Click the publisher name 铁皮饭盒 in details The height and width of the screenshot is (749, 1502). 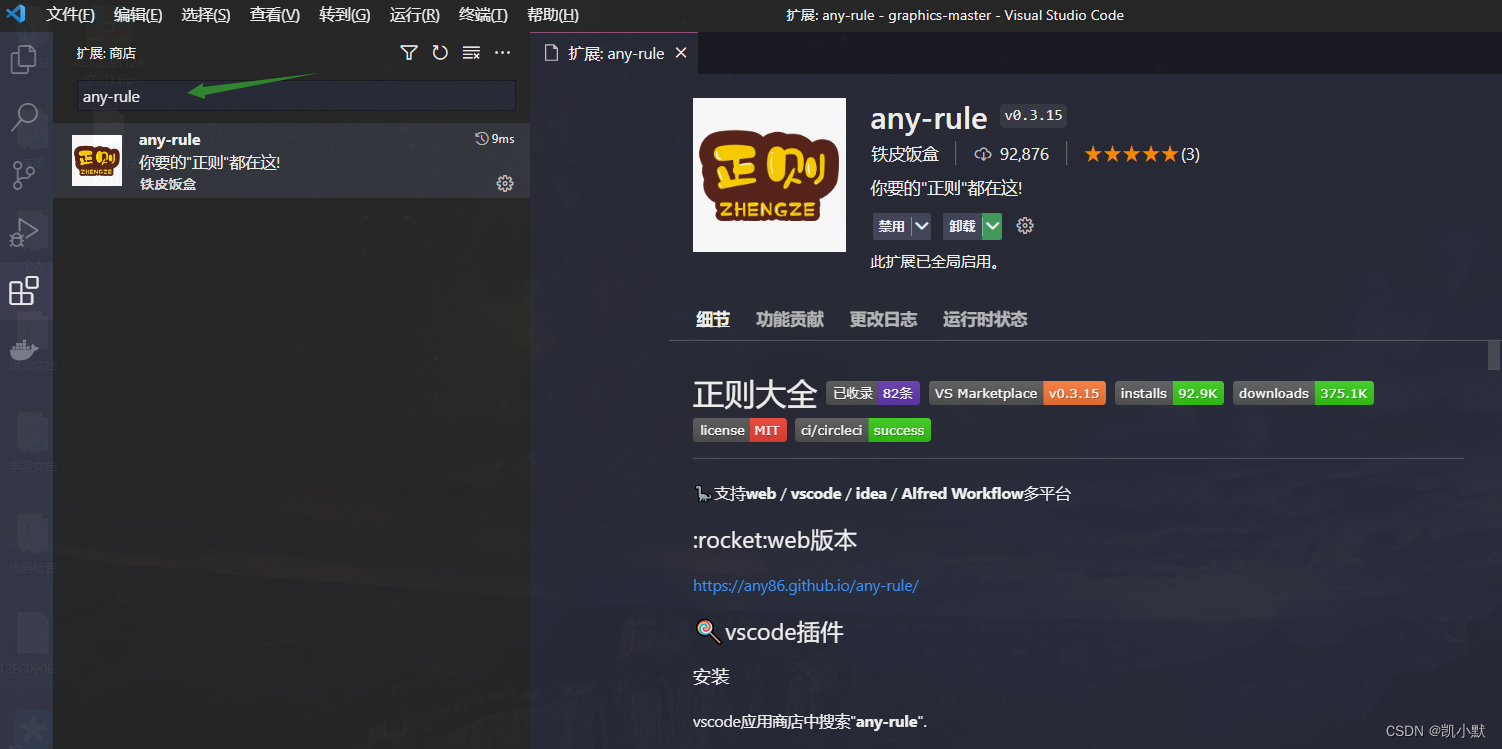pos(905,154)
